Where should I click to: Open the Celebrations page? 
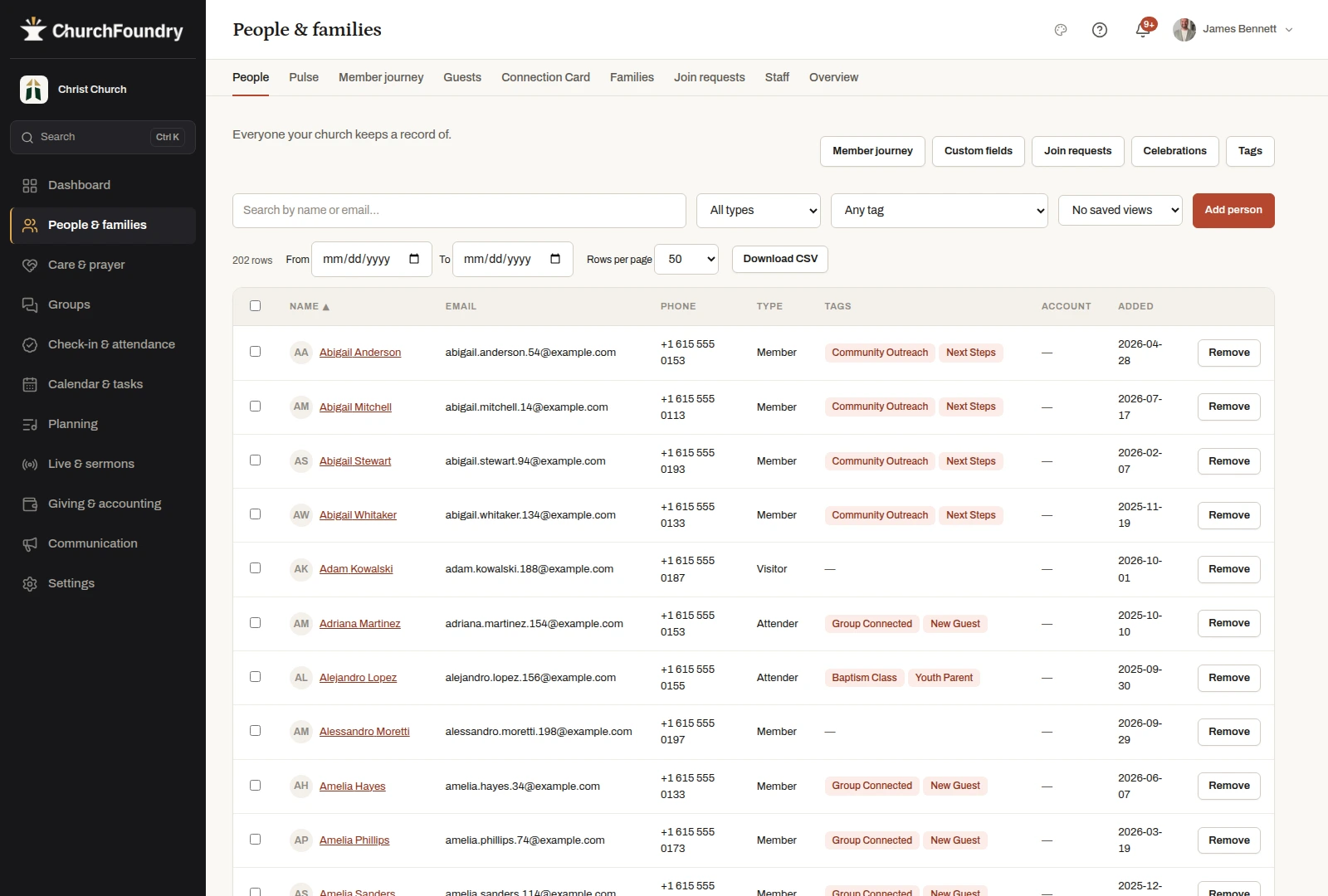[x=1175, y=151]
